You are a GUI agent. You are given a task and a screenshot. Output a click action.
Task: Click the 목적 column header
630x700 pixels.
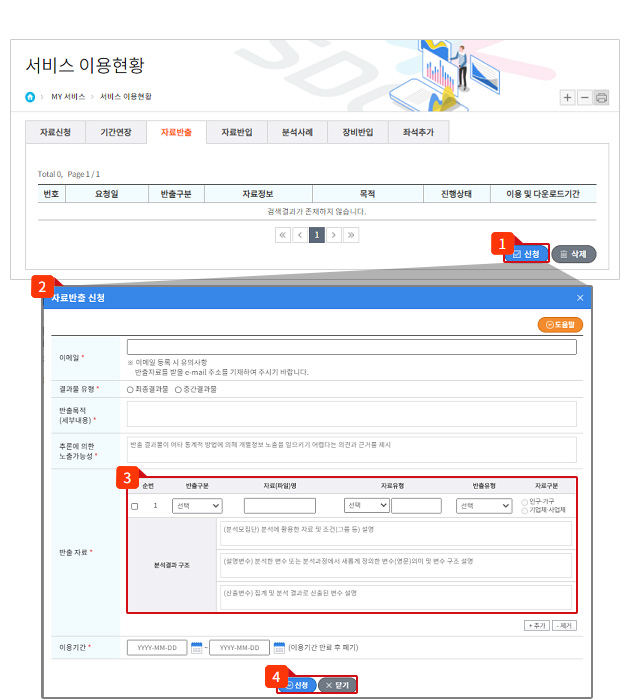[x=367, y=194]
